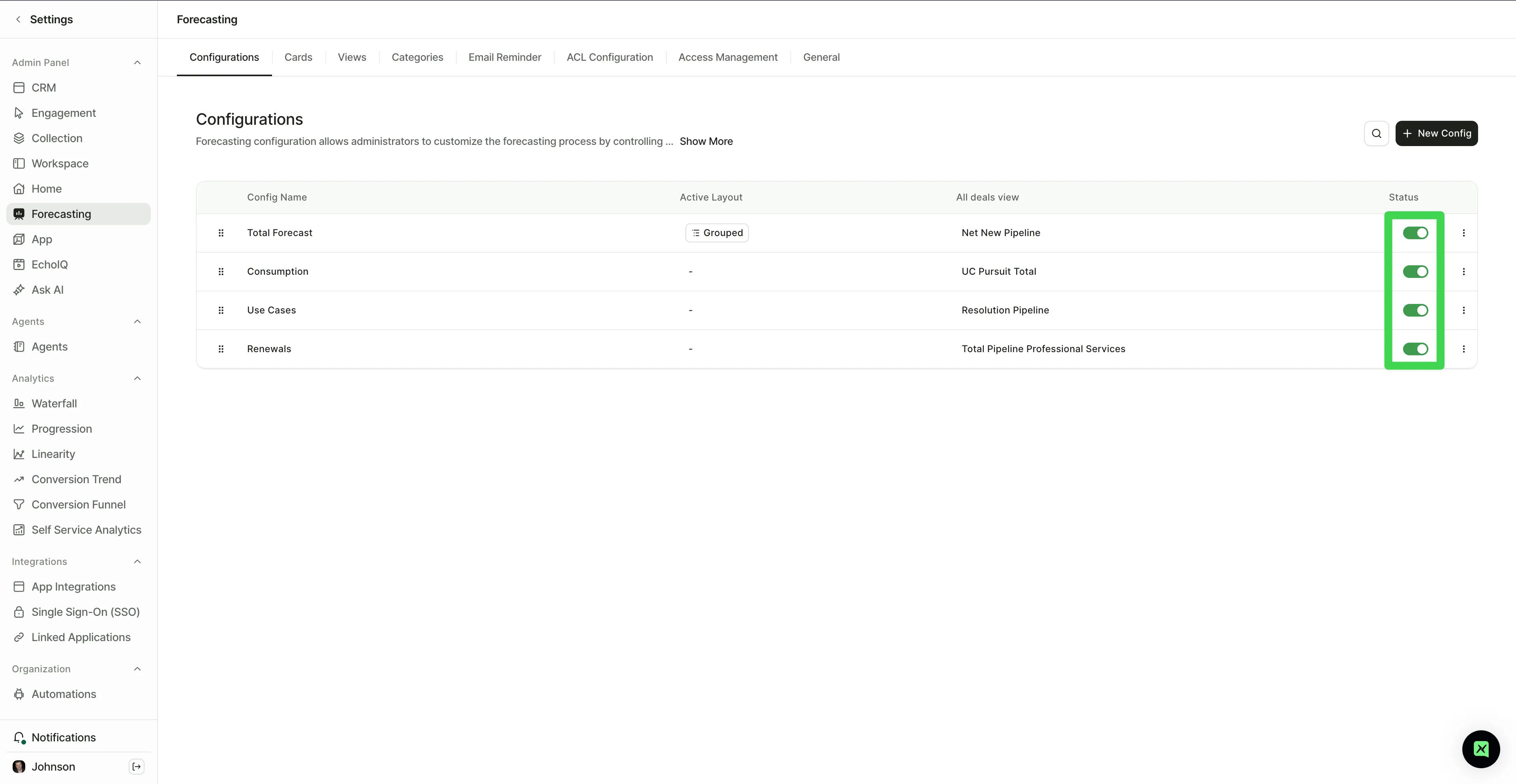The width and height of the screenshot is (1516, 784).
Task: Open the CRM sidebar icon
Action: click(x=19, y=88)
